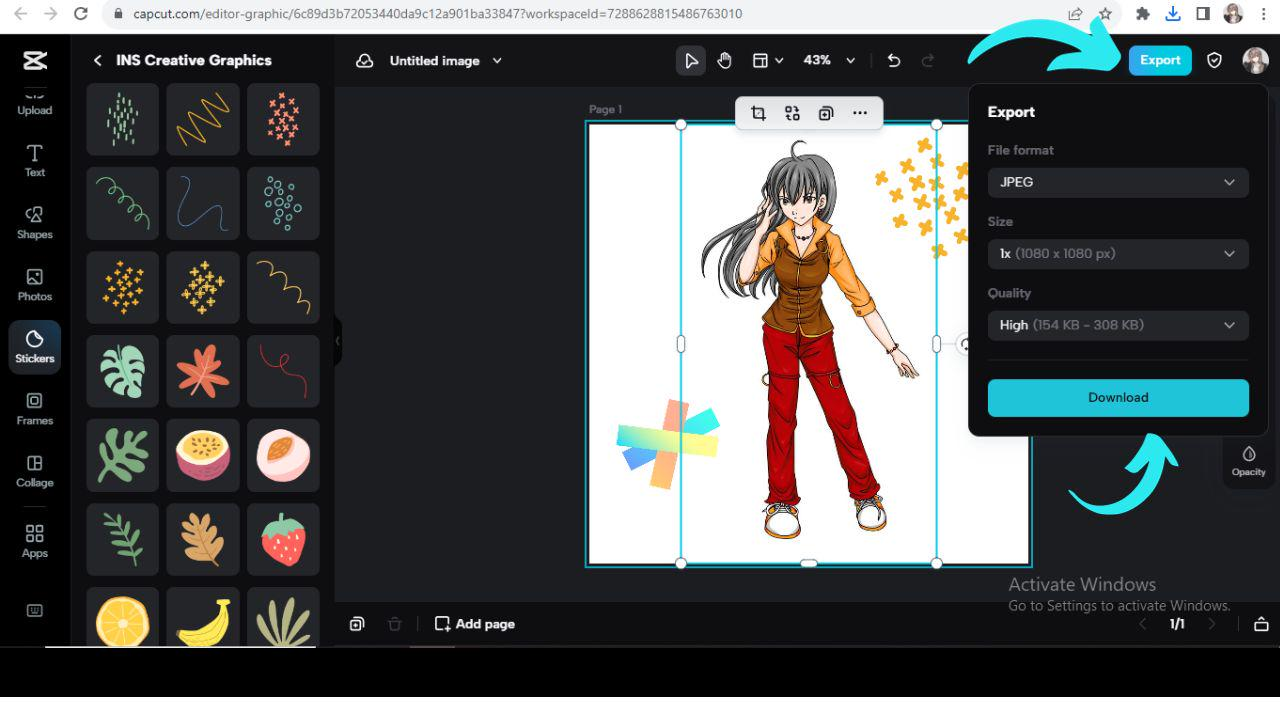Viewport: 1280px width, 720px height.
Task: Add the orange maple leaf sticker
Action: 203,371
